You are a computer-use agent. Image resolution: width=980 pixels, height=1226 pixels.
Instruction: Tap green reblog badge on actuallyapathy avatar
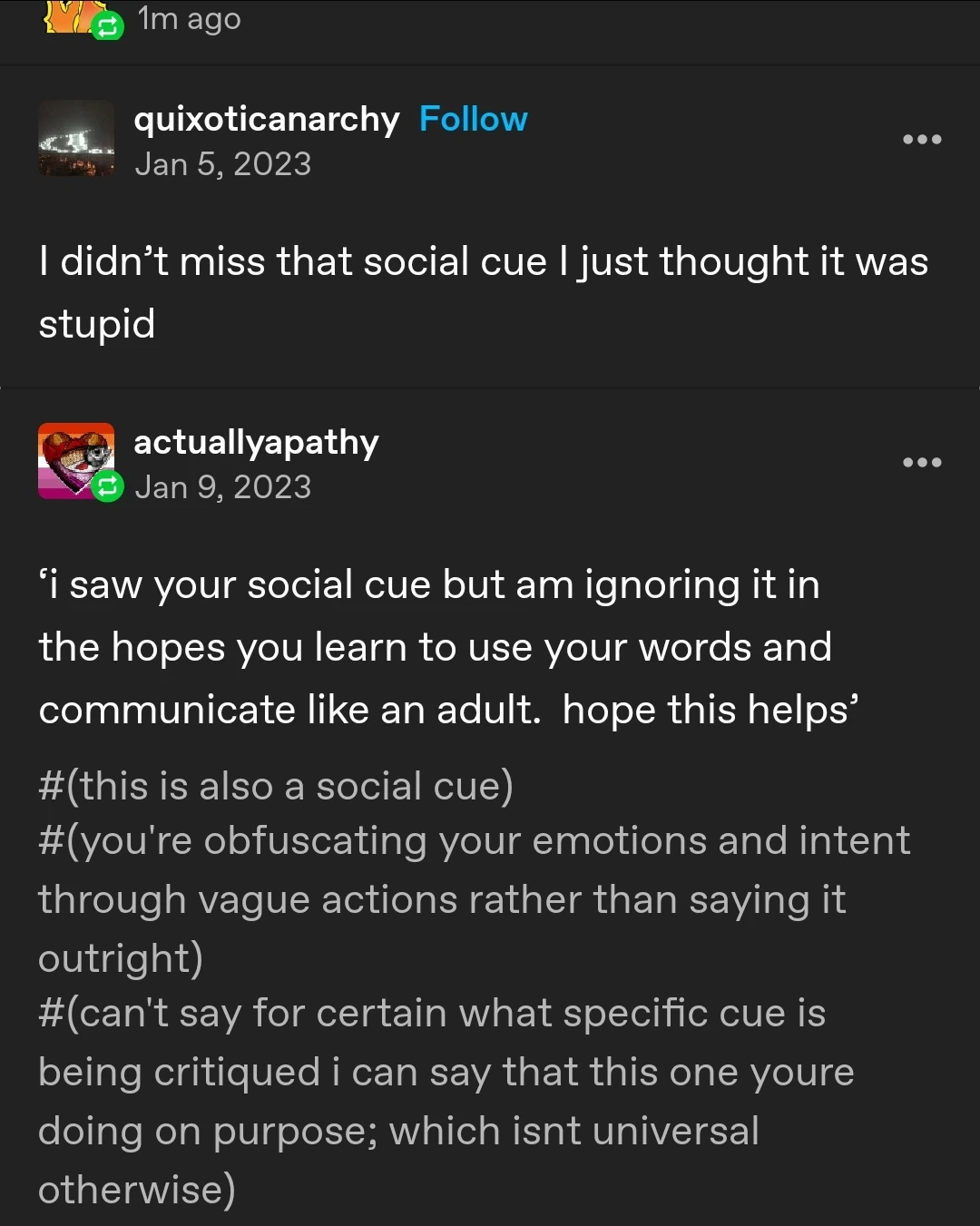click(x=107, y=487)
